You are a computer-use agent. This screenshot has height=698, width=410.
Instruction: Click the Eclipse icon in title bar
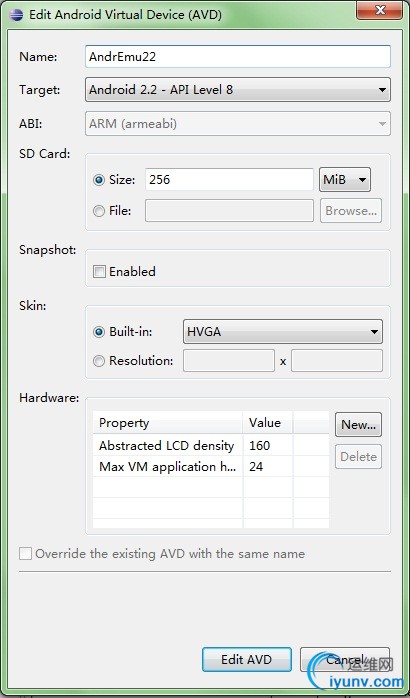pos(16,14)
